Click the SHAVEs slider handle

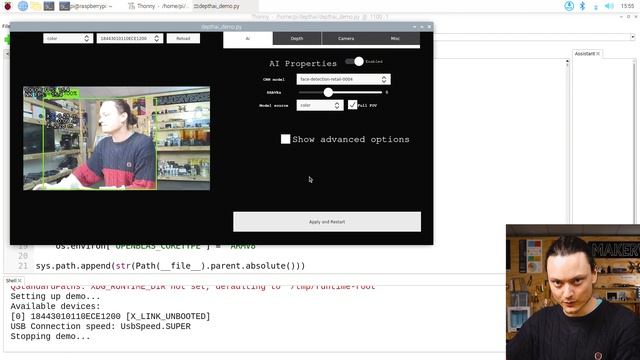328,93
